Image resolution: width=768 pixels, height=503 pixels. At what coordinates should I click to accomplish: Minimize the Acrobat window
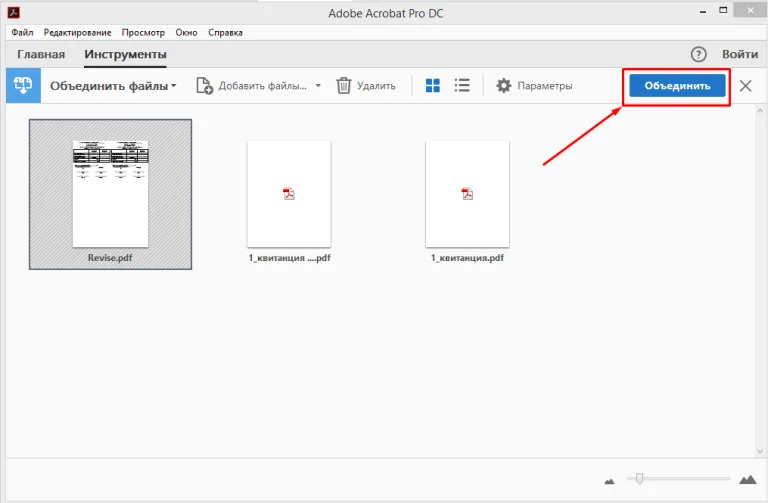703,12
